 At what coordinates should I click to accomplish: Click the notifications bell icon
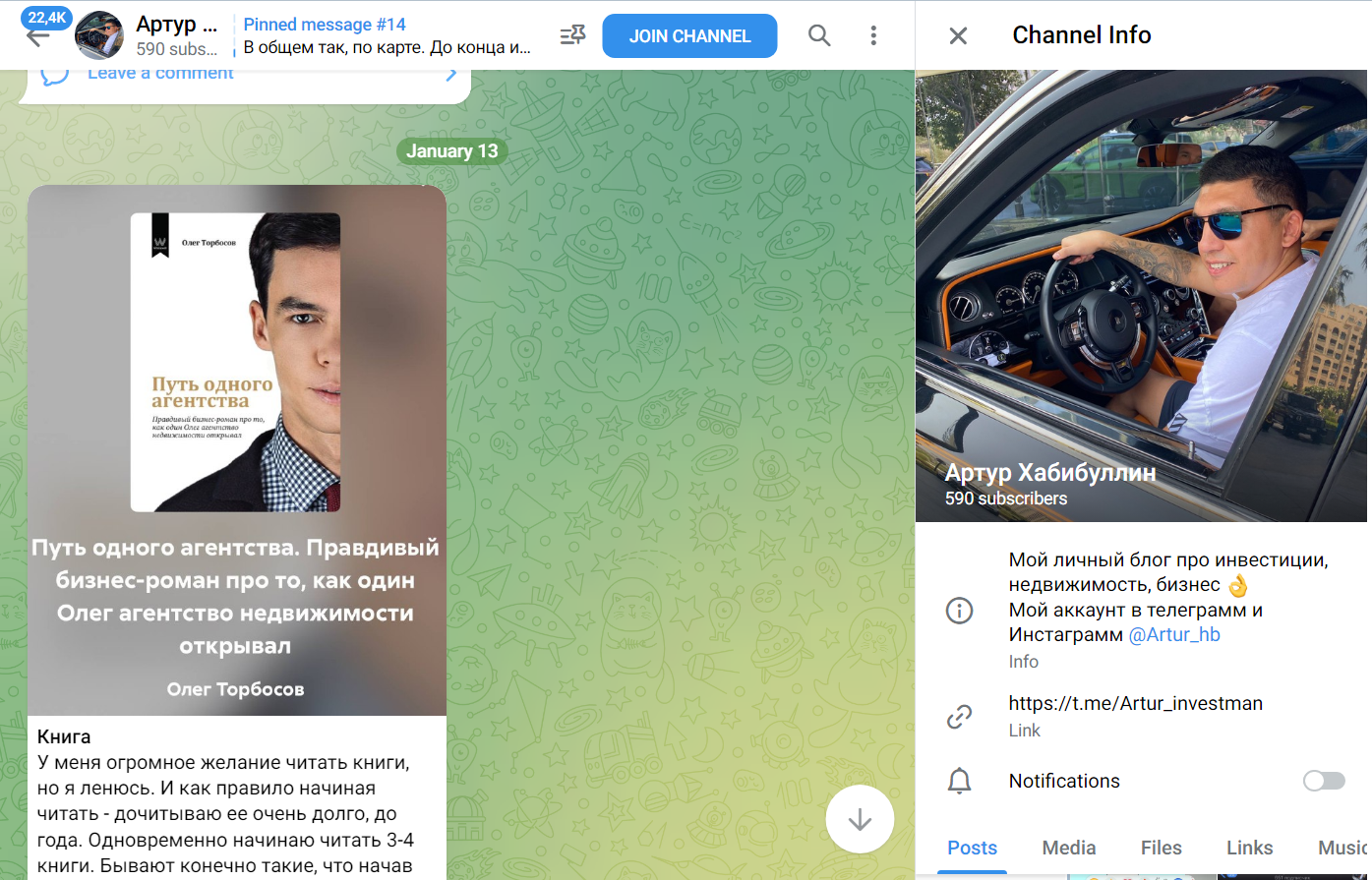[959, 781]
